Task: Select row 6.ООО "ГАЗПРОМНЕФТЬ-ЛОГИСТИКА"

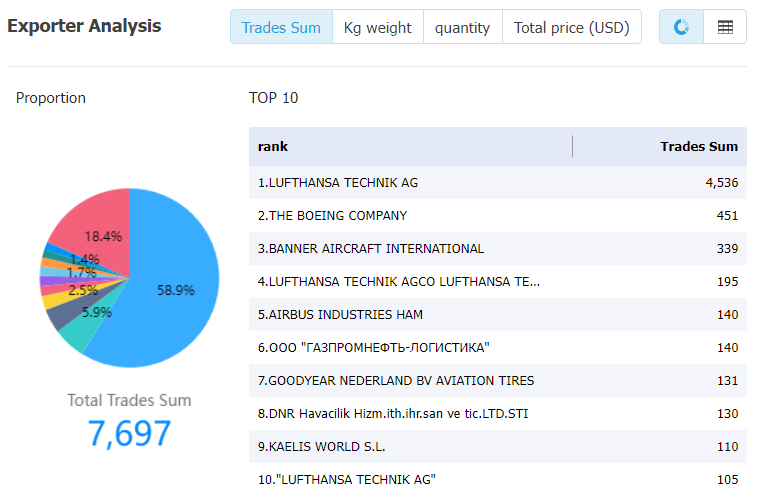Action: [x=498, y=348]
